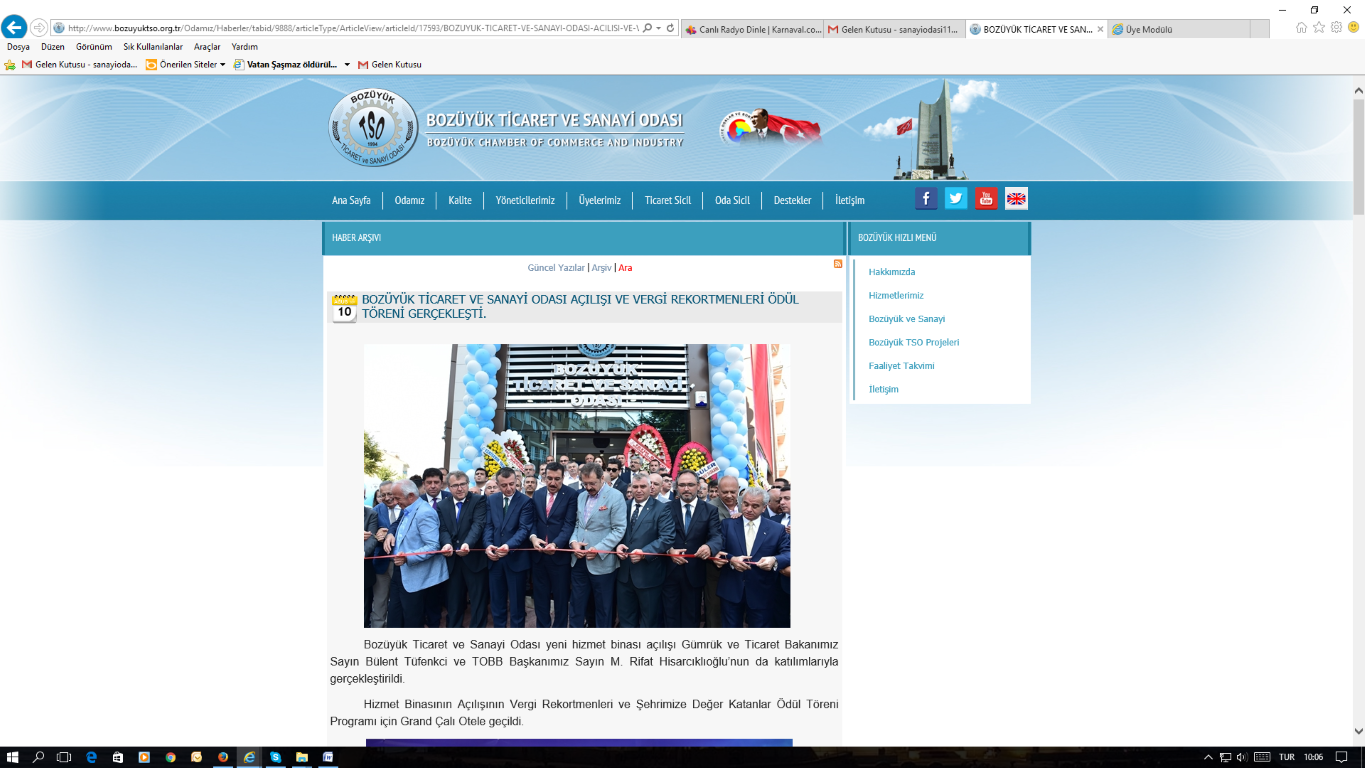Open Üyelerimiz navigation item
This screenshot has height=768, width=1365.
pos(599,200)
